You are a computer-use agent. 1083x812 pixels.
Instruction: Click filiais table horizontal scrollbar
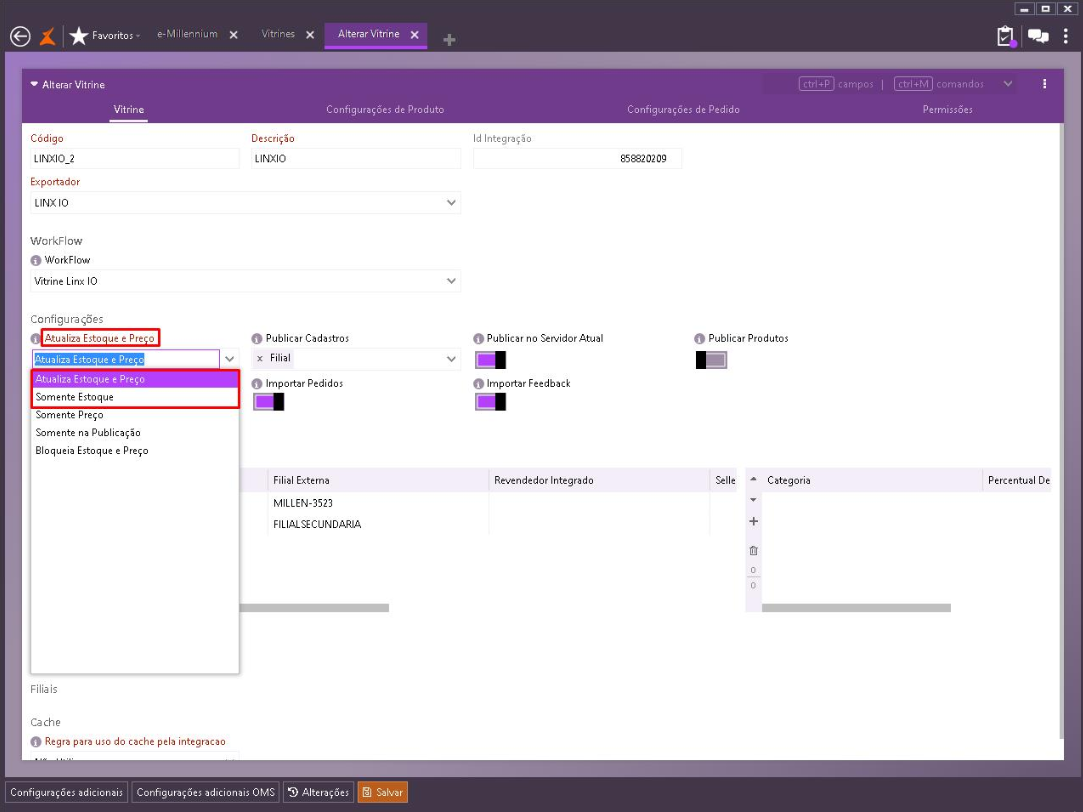[314, 608]
